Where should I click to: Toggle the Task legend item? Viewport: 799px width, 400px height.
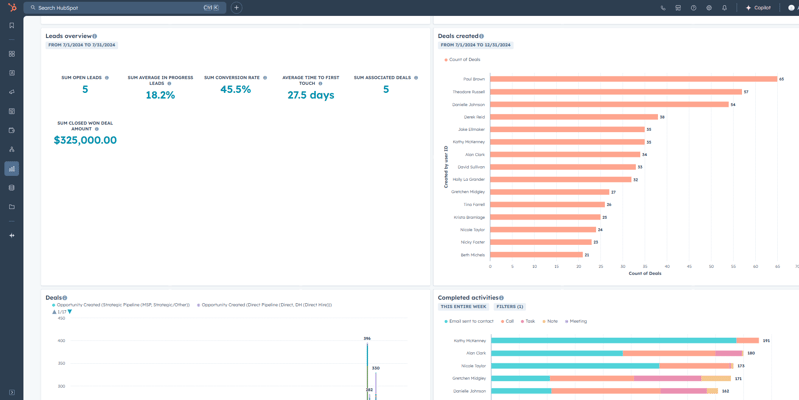pos(527,322)
